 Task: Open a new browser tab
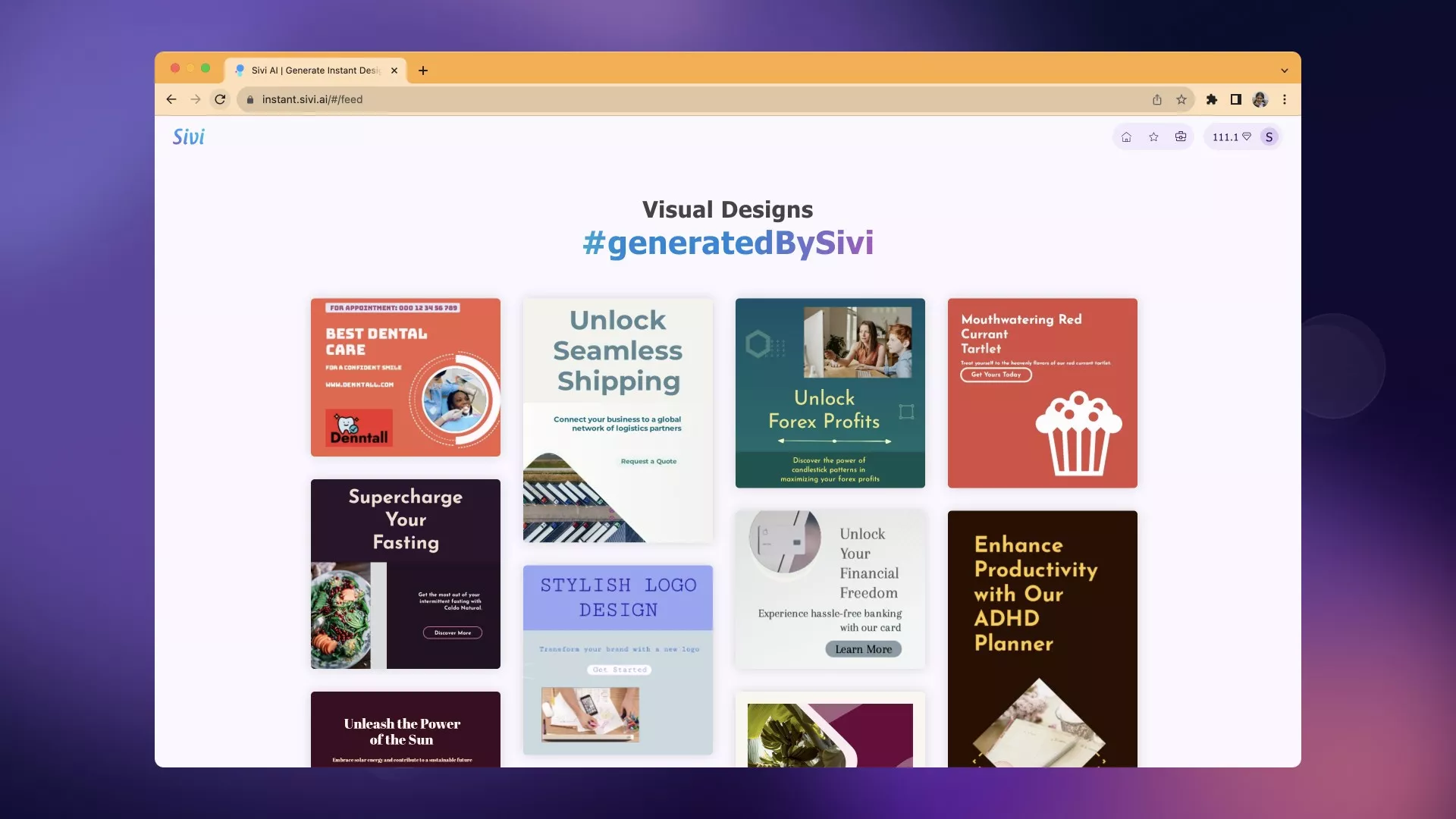[x=423, y=71]
